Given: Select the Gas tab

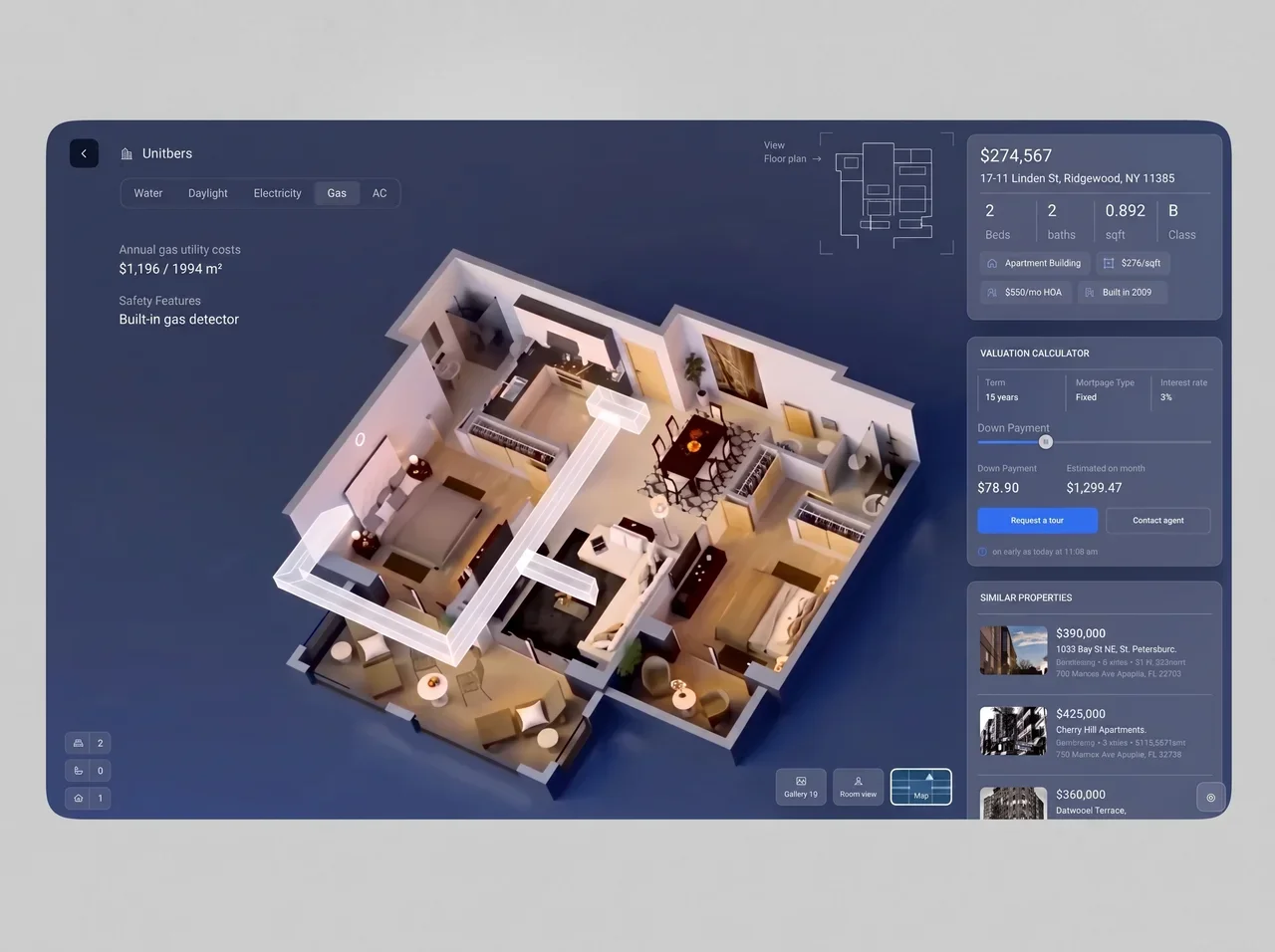Looking at the screenshot, I should [337, 193].
